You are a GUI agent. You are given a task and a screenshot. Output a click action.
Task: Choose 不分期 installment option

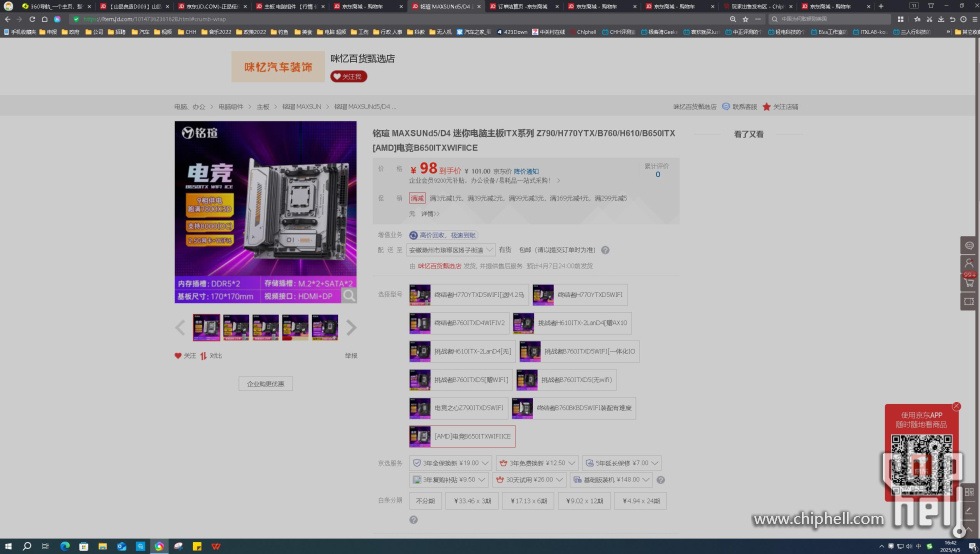coord(426,501)
